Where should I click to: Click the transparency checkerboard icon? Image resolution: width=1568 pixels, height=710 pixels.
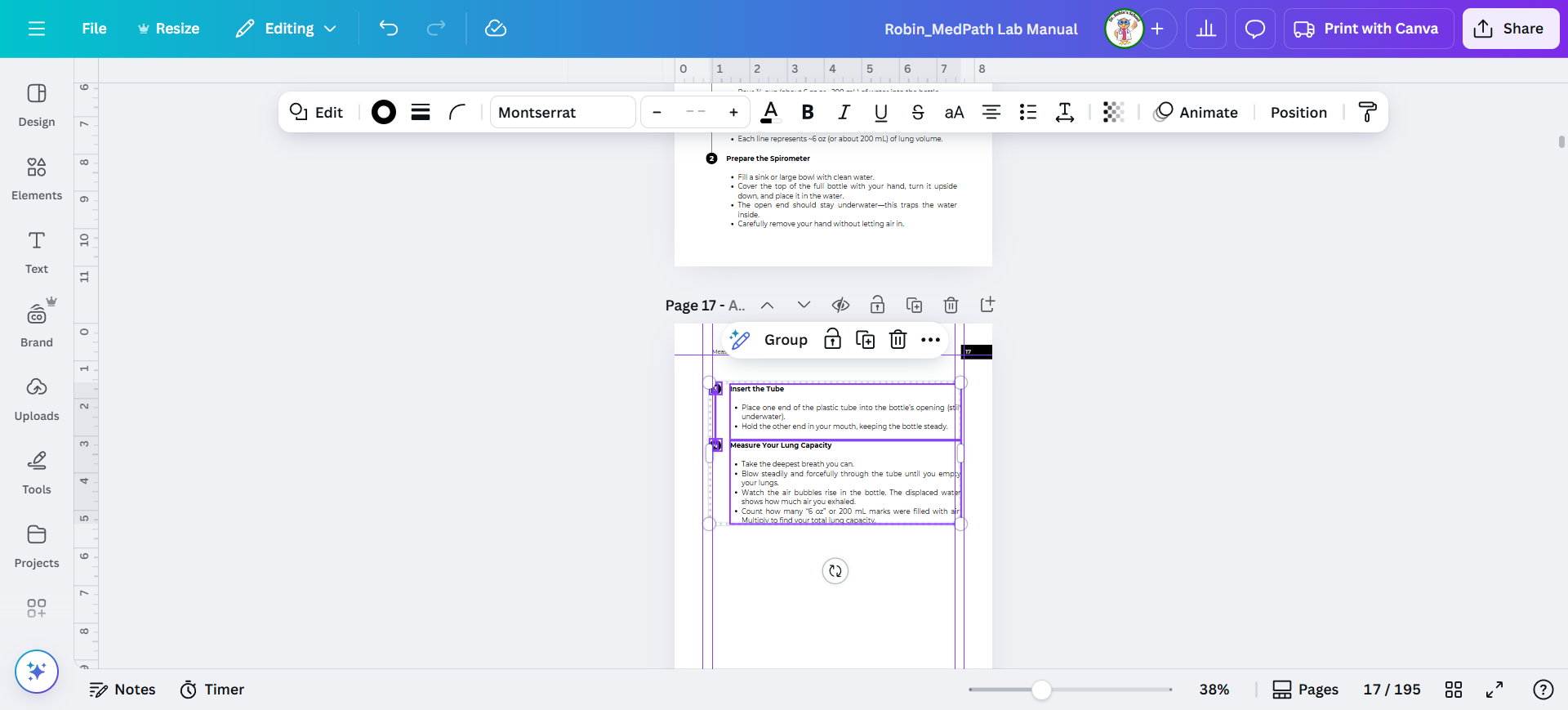pyautogui.click(x=1113, y=112)
